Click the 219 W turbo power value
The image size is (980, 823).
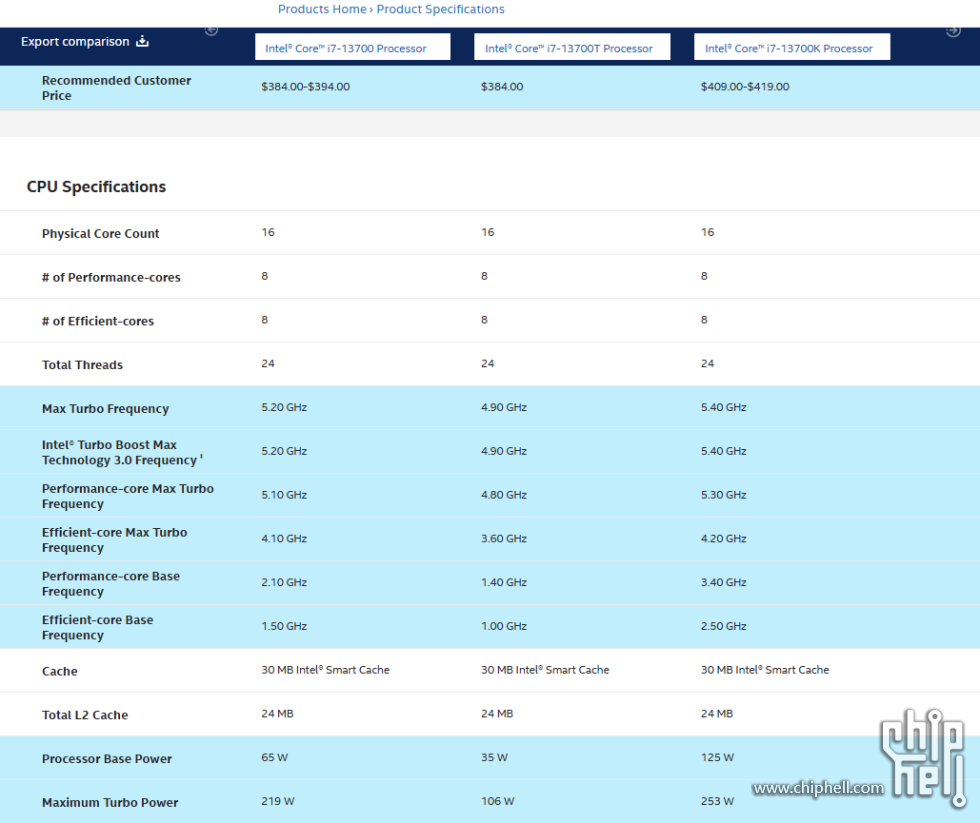pos(278,801)
